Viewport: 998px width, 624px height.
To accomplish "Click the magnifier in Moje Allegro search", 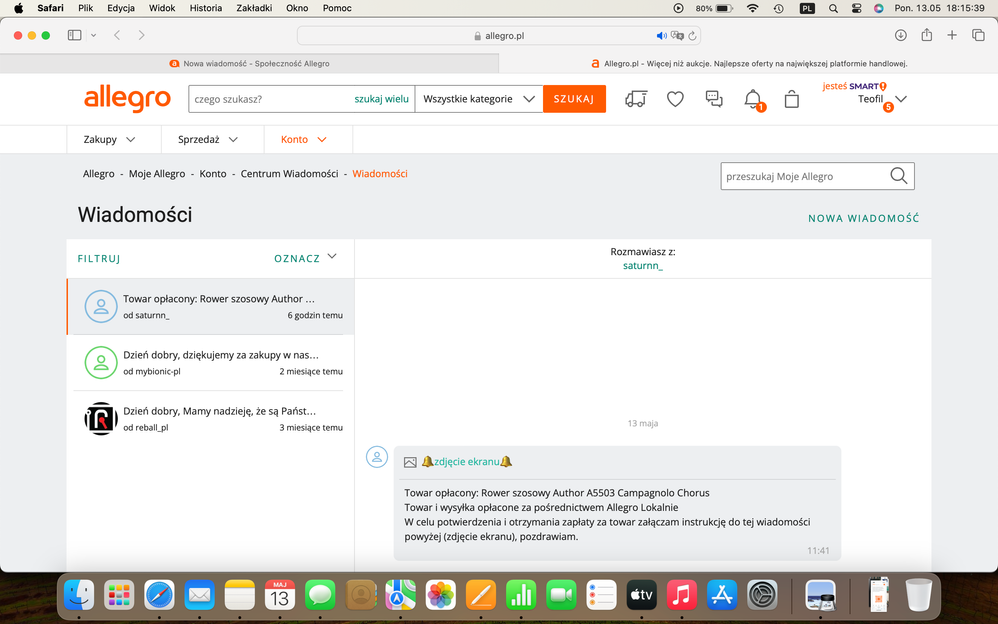I will tap(899, 176).
